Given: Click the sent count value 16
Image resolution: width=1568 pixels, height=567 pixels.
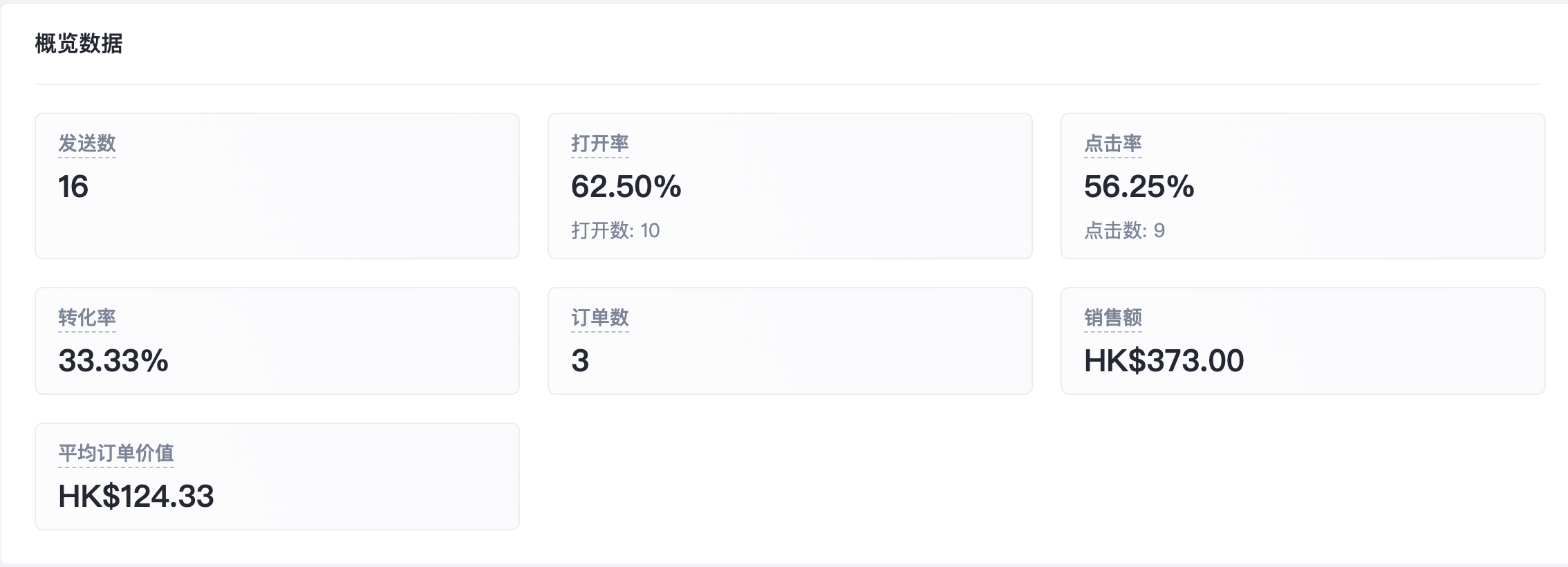Looking at the screenshot, I should pos(73,187).
